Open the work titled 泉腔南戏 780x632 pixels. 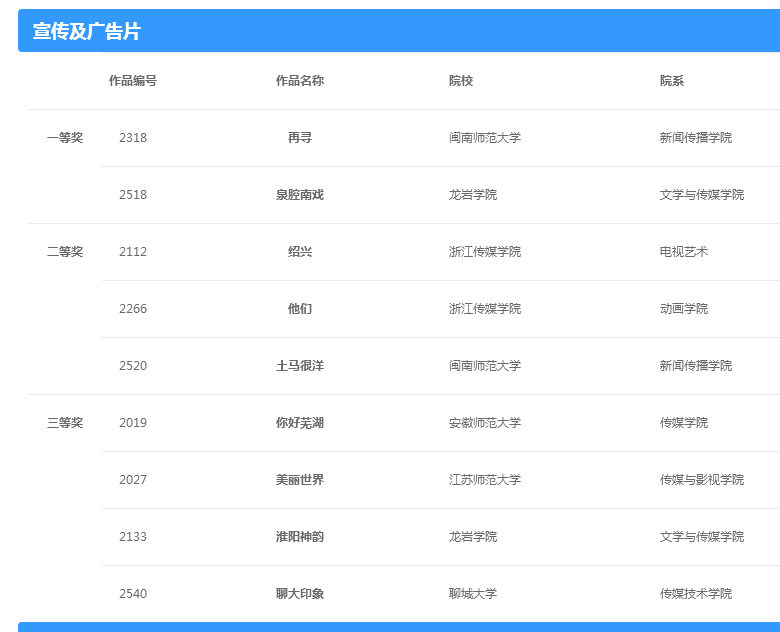300,195
